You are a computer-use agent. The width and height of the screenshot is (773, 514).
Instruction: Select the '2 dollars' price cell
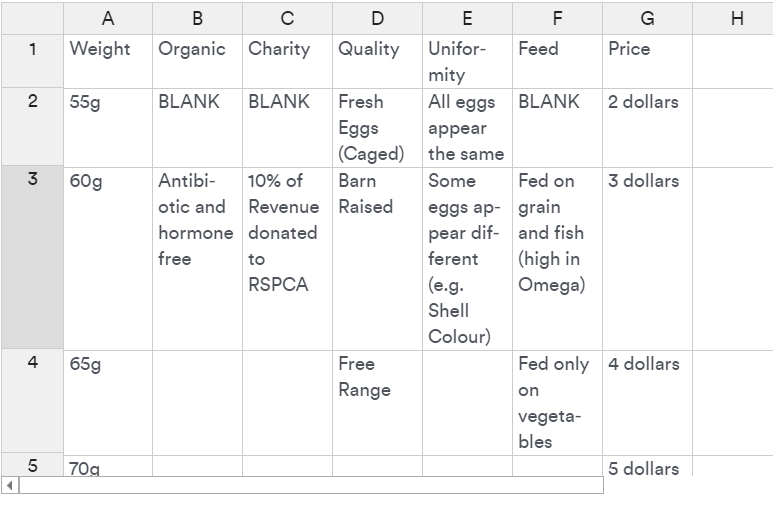coord(647,127)
